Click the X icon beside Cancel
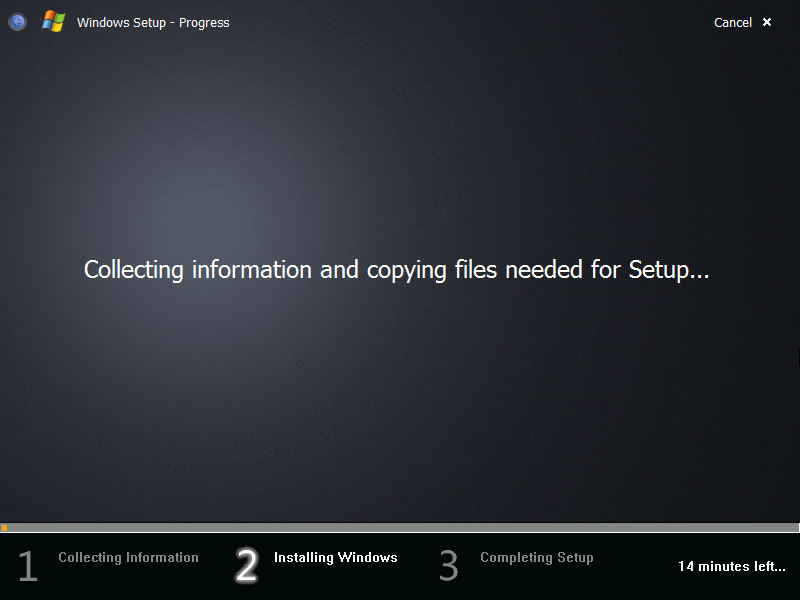 click(767, 22)
